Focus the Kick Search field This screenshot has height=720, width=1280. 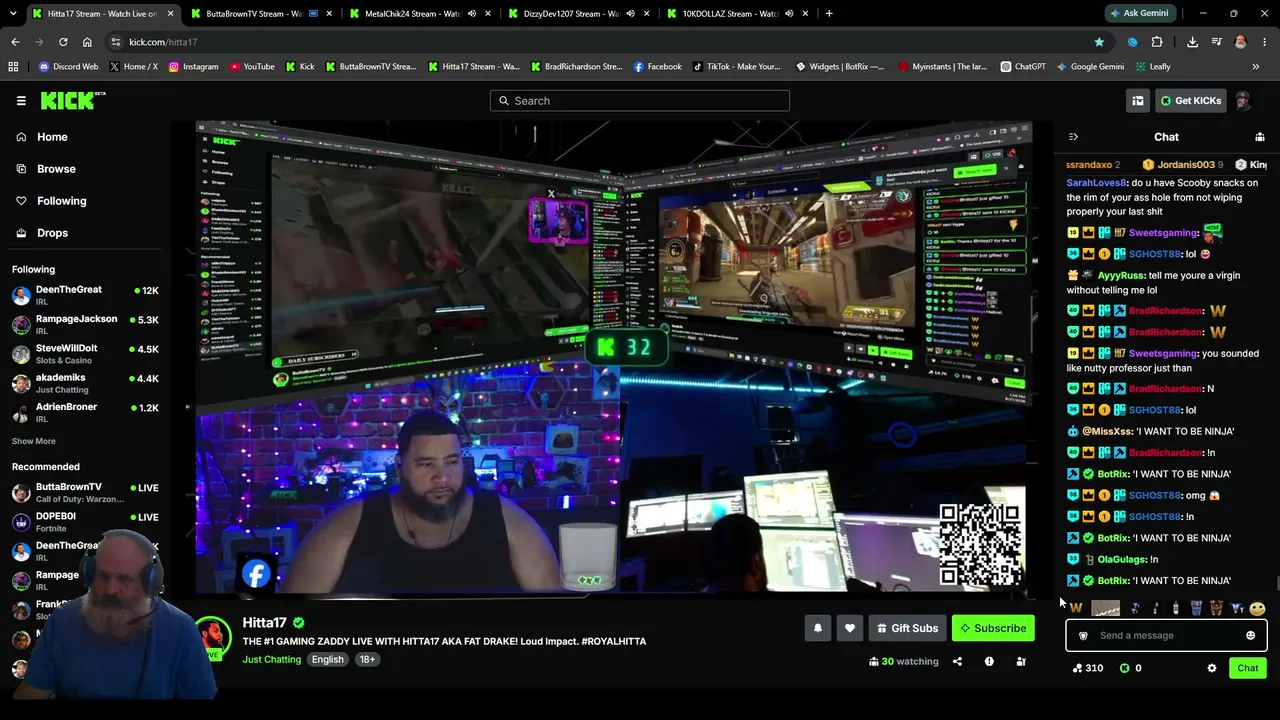pos(640,101)
